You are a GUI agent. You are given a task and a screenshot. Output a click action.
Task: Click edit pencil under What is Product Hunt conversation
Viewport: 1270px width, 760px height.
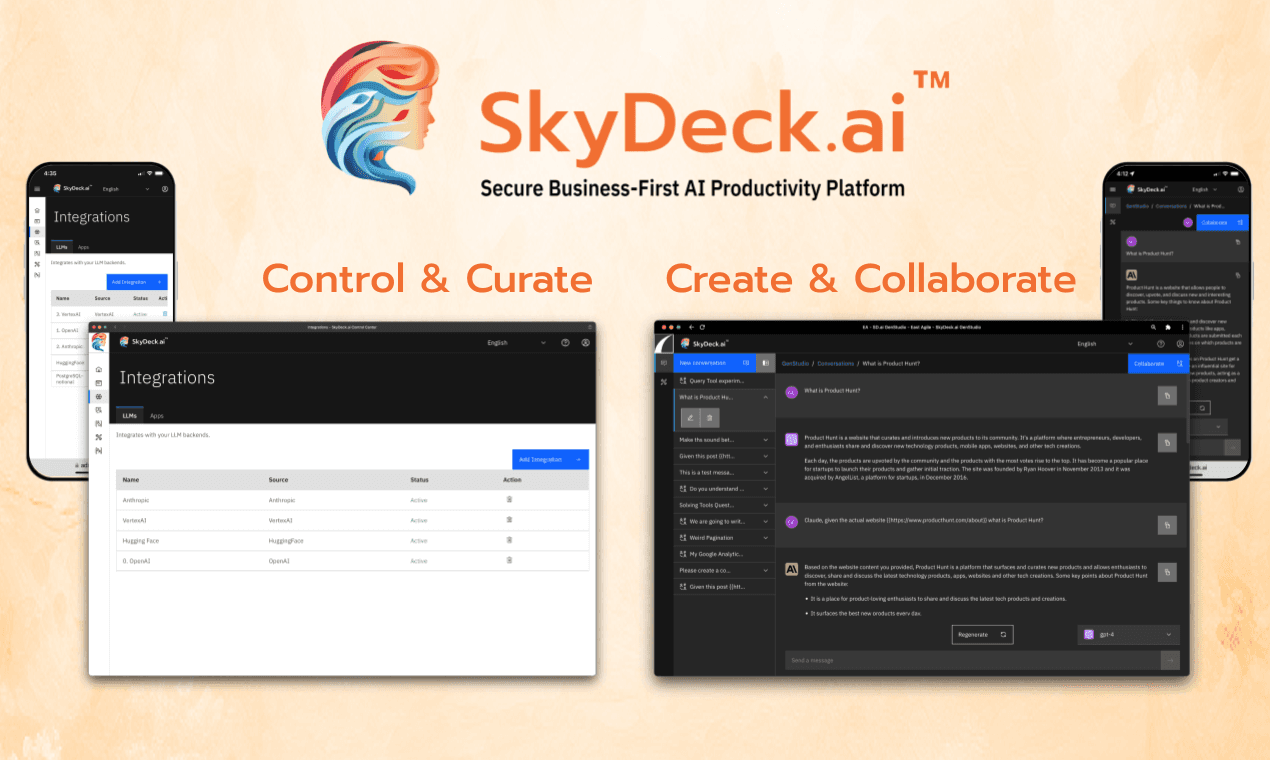click(x=689, y=417)
